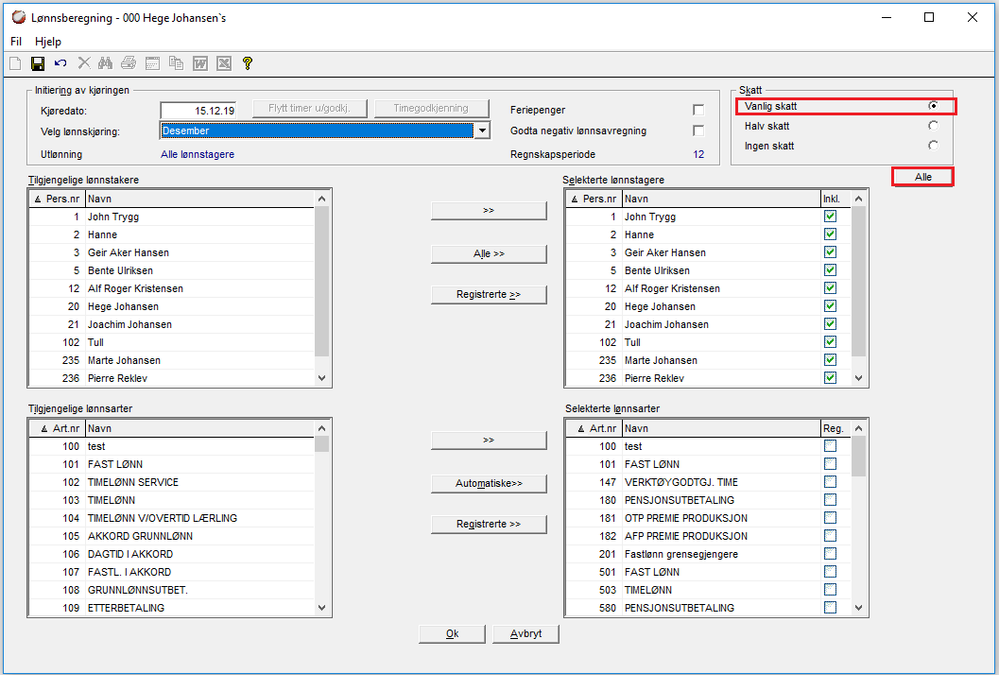Click the new blank document icon

point(15,63)
